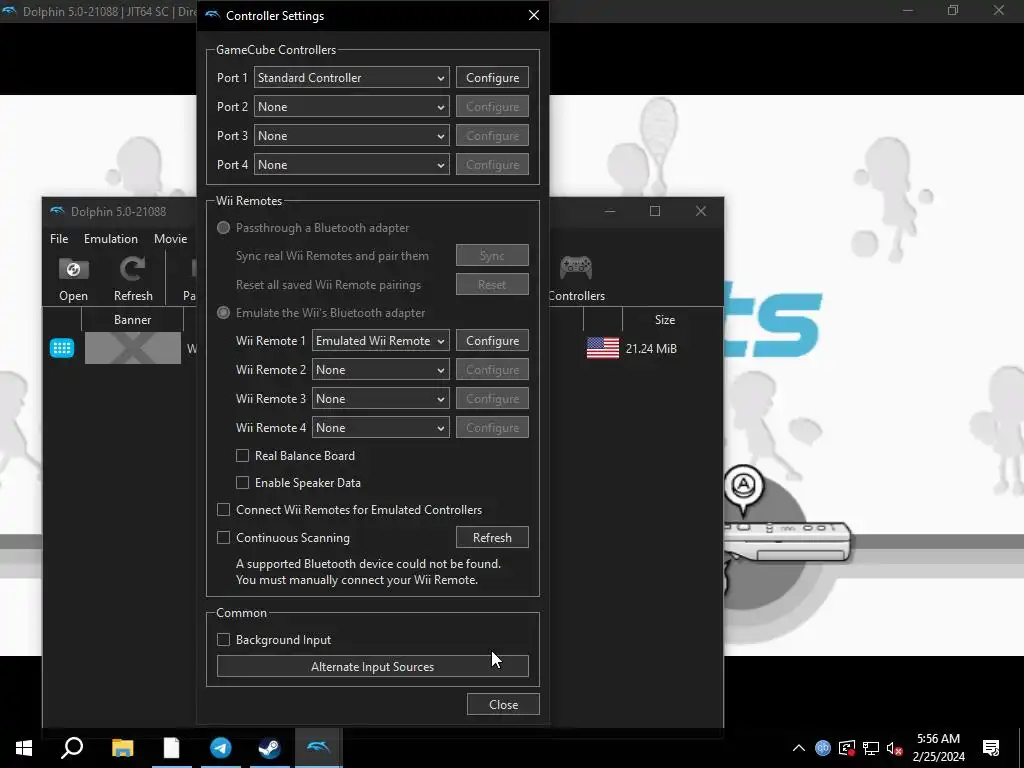
Task: Open Telegram from taskbar
Action: [221, 748]
